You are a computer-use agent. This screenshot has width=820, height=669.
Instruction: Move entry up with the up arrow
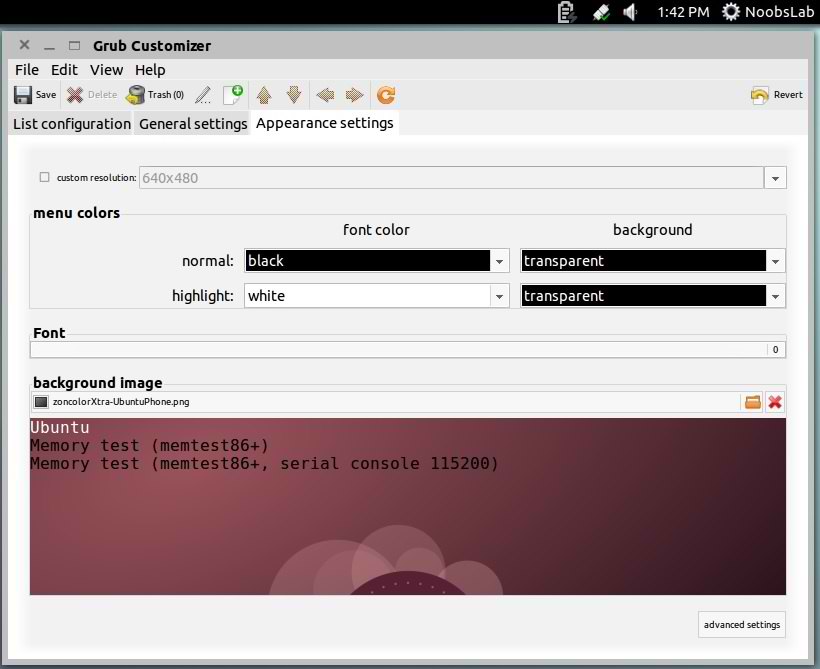(264, 95)
